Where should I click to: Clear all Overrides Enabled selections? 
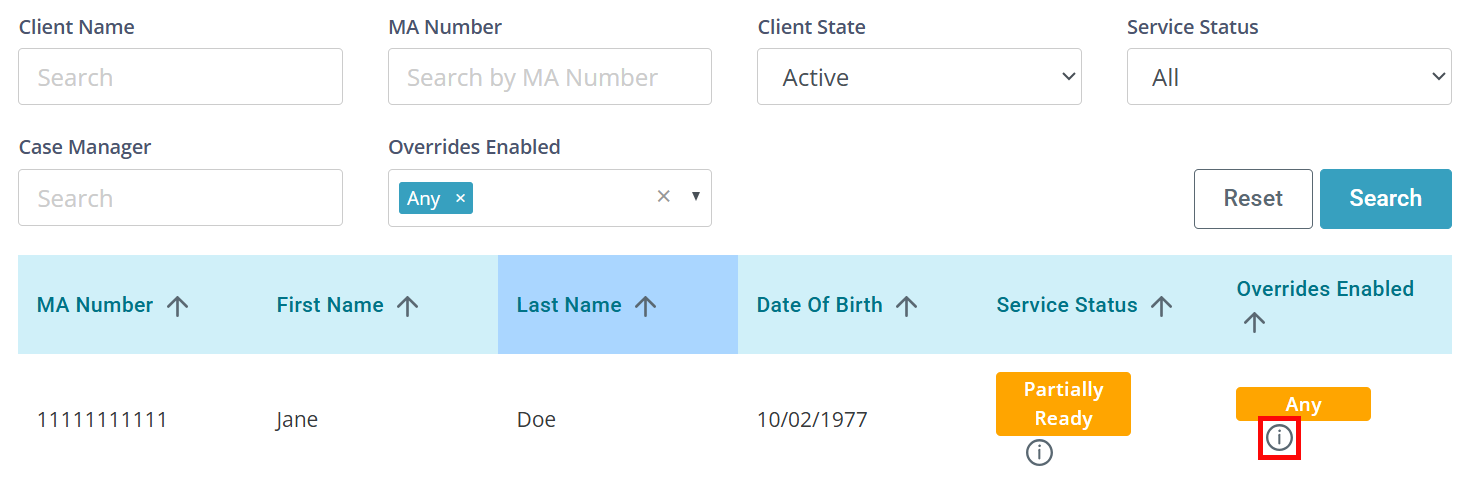[x=663, y=197]
